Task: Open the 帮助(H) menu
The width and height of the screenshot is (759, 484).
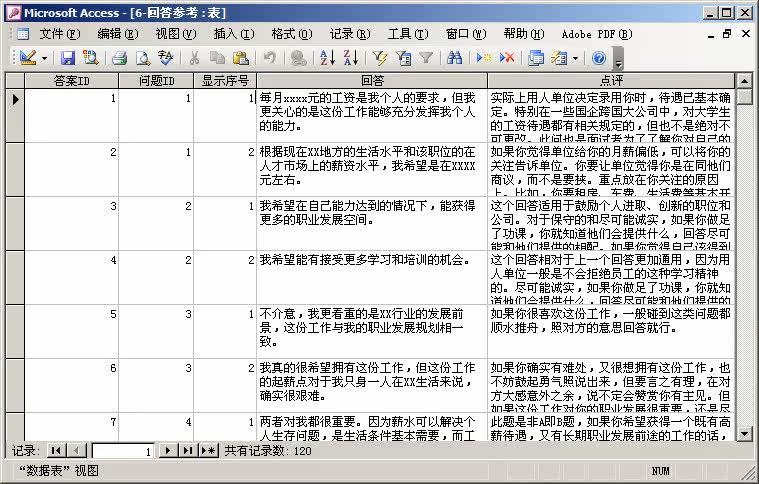Action: [x=524, y=34]
